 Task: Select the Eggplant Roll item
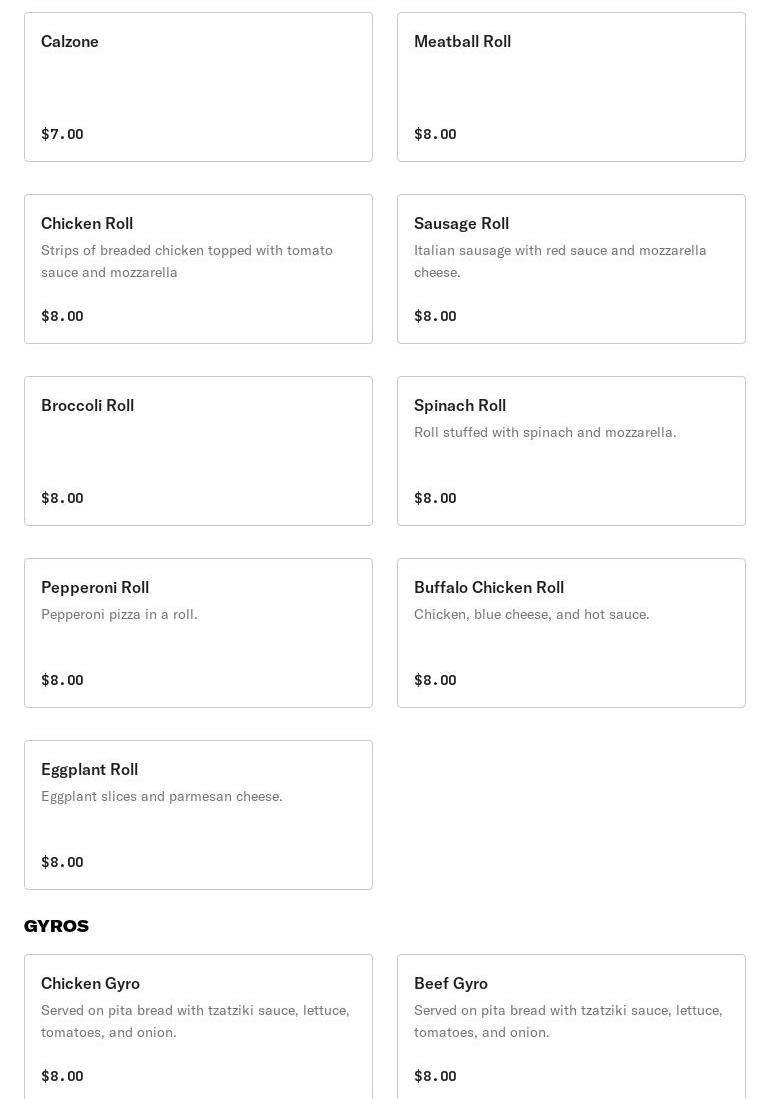(x=198, y=815)
